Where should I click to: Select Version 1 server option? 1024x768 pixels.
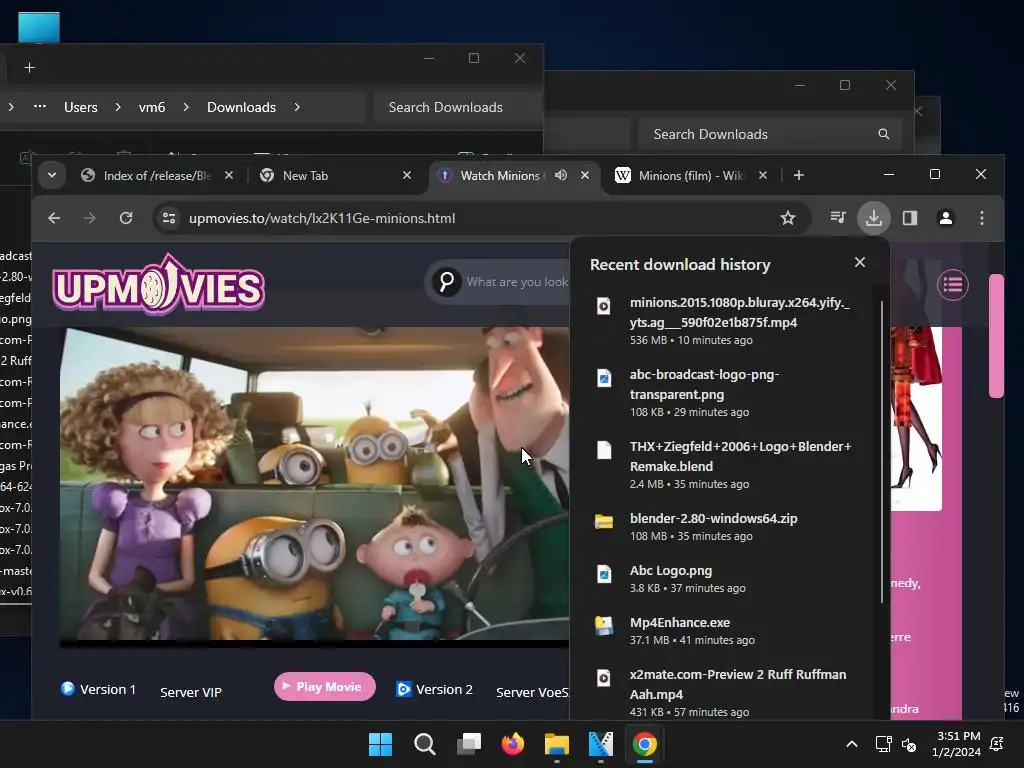pos(99,689)
